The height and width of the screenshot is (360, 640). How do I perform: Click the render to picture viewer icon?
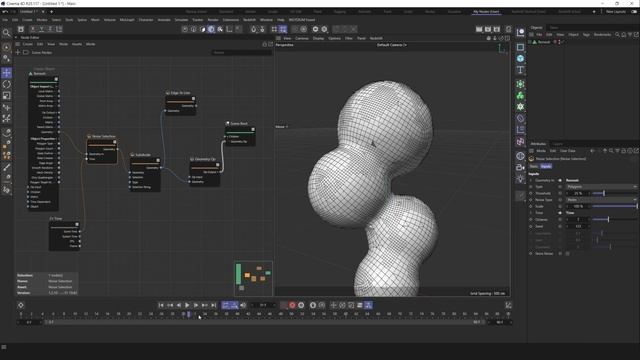(488, 29)
